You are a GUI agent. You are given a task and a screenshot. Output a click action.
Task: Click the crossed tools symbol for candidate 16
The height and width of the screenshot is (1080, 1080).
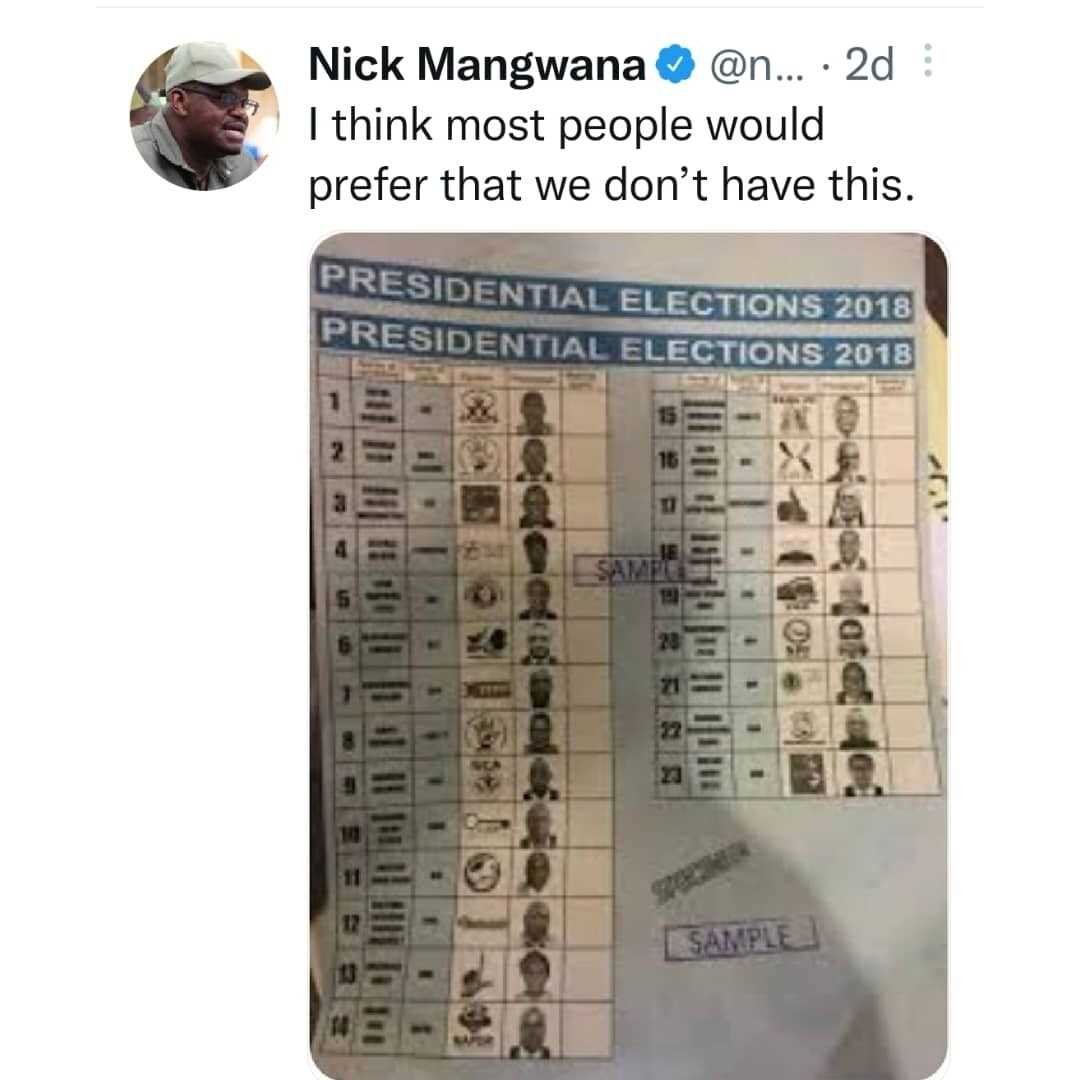796,459
